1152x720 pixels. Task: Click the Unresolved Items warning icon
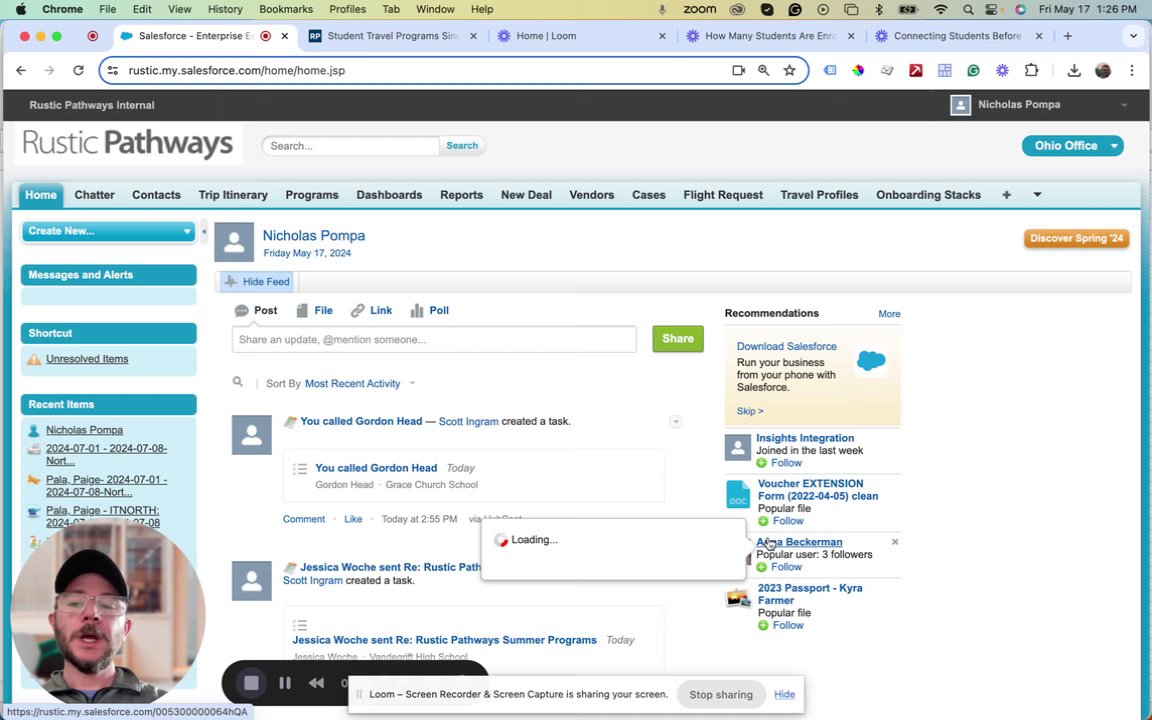coord(34,359)
